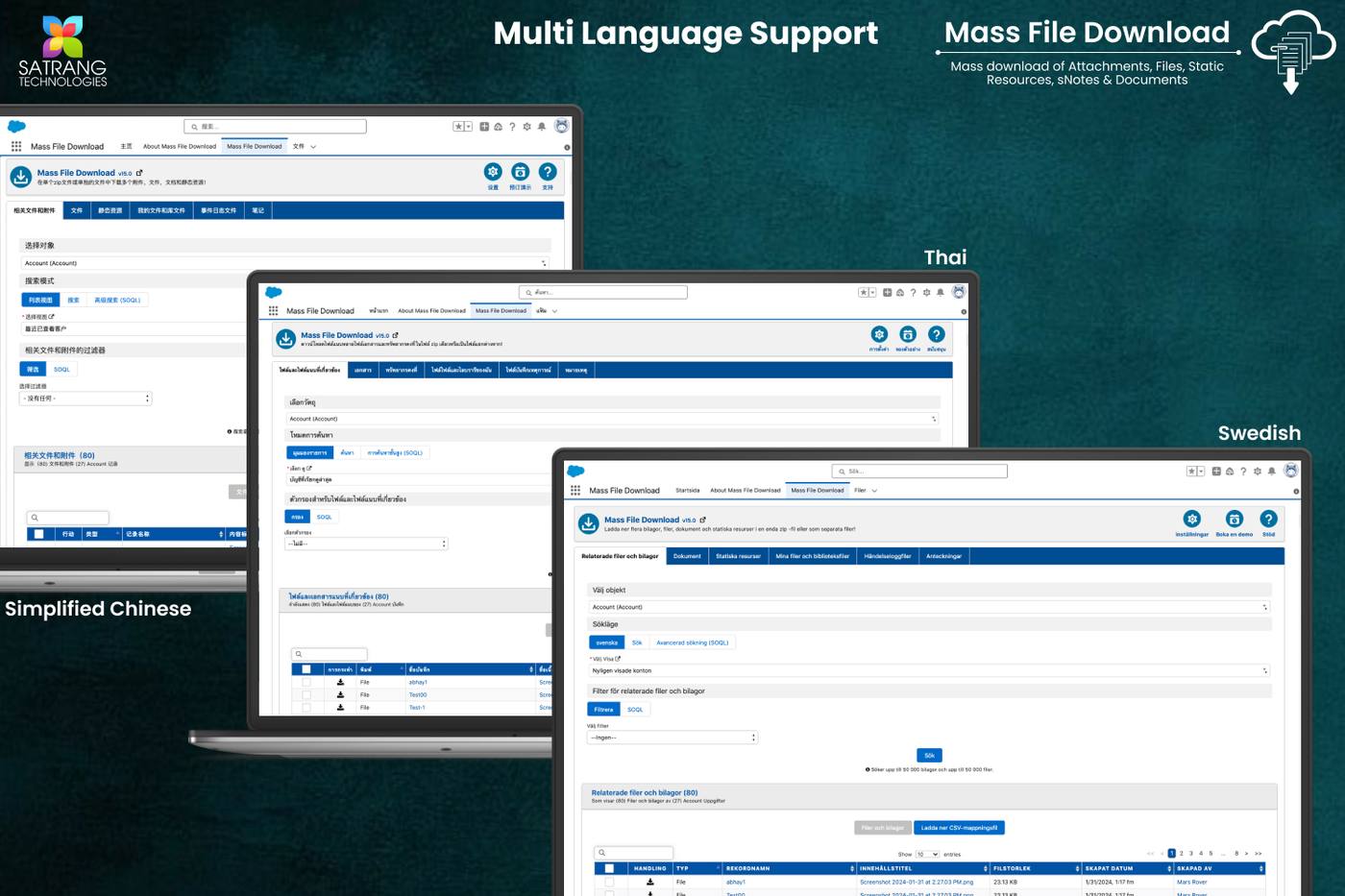Image resolution: width=1345 pixels, height=896 pixels.
Task: Open Stöd using the question mark icon
Action: (x=1268, y=519)
